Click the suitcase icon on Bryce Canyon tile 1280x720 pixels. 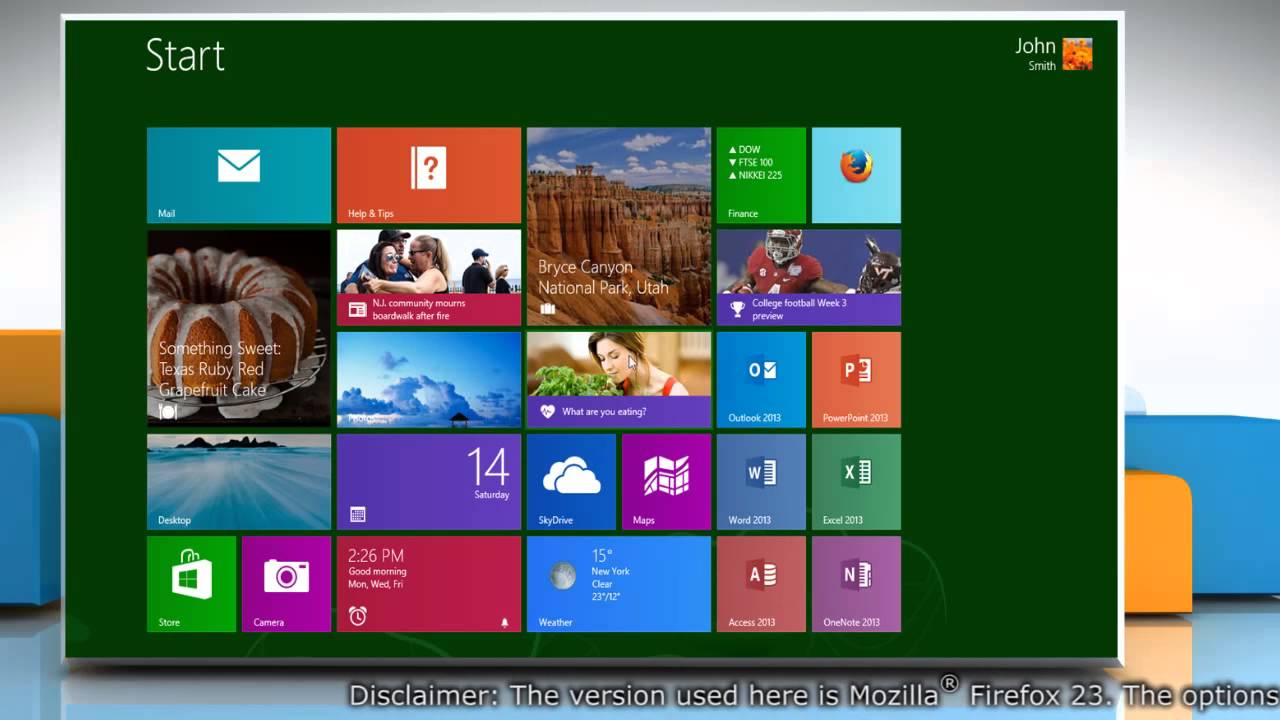click(x=547, y=309)
